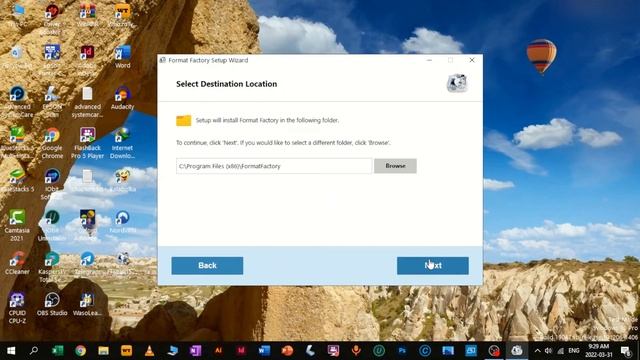Click the yellow folder icon in the wizard

point(184,120)
